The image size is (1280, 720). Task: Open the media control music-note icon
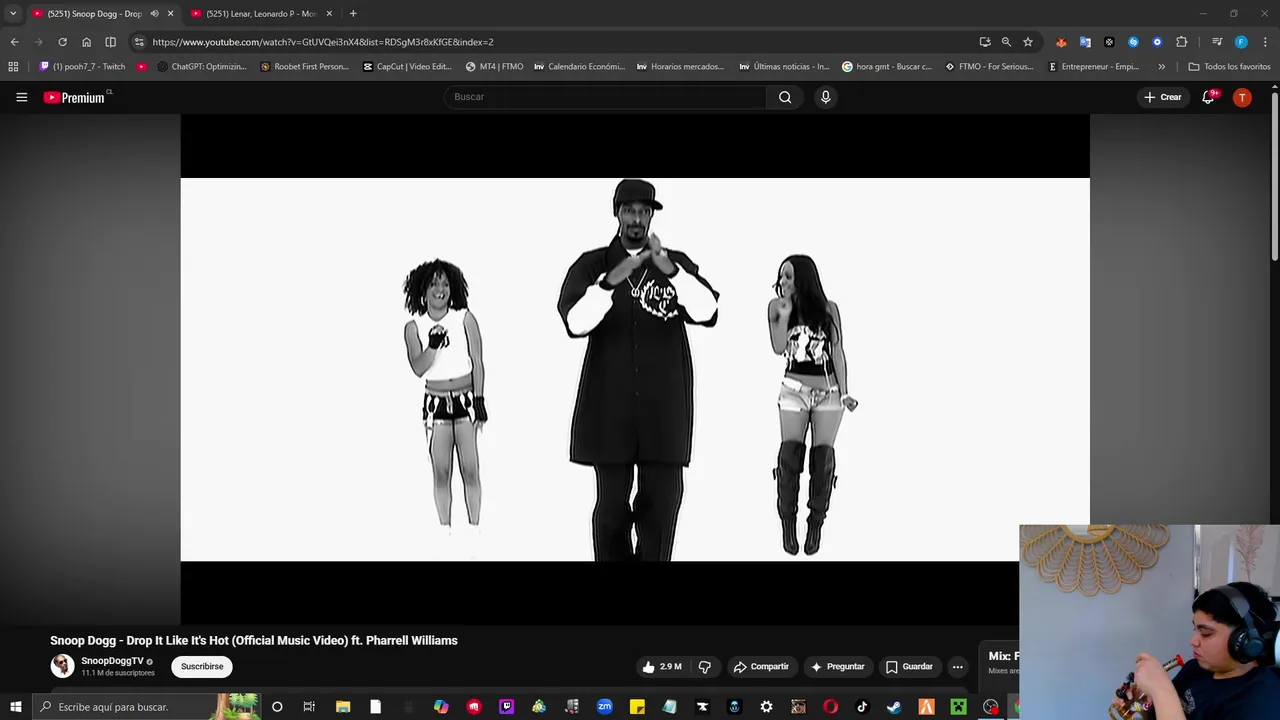point(1217,42)
